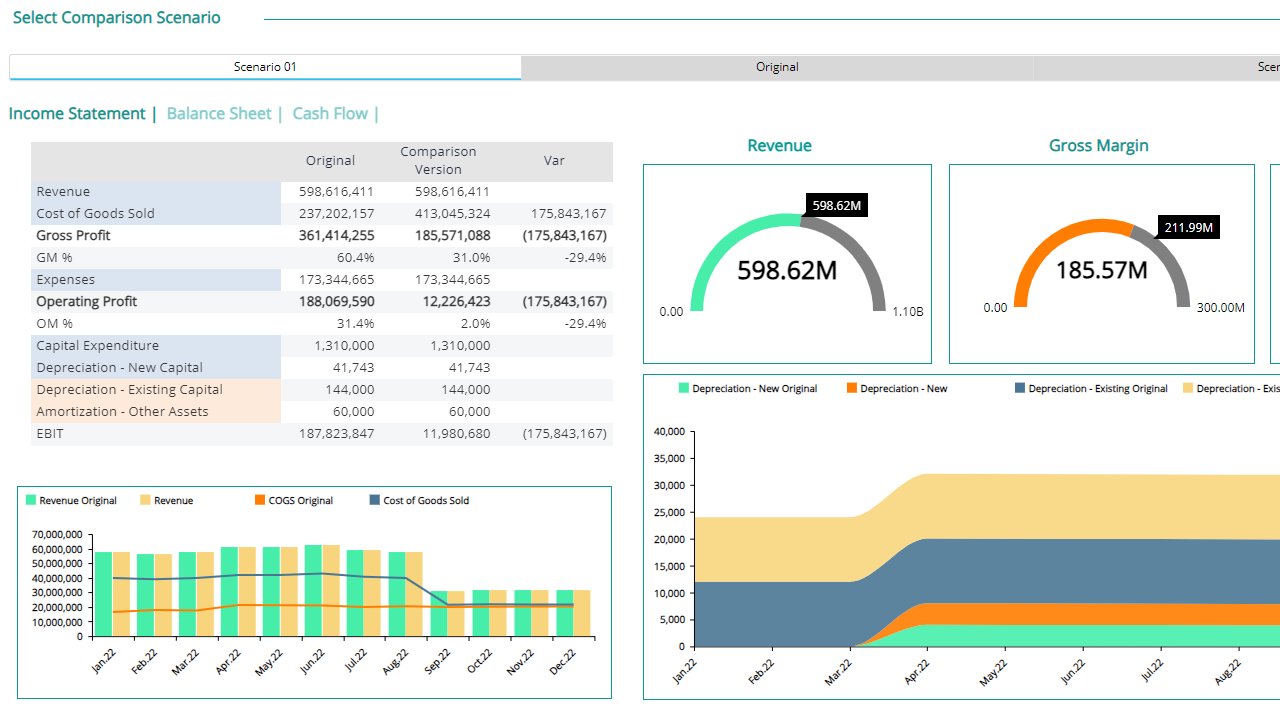
Task: Select the Cost of Goods Sold row
Action: [322, 213]
